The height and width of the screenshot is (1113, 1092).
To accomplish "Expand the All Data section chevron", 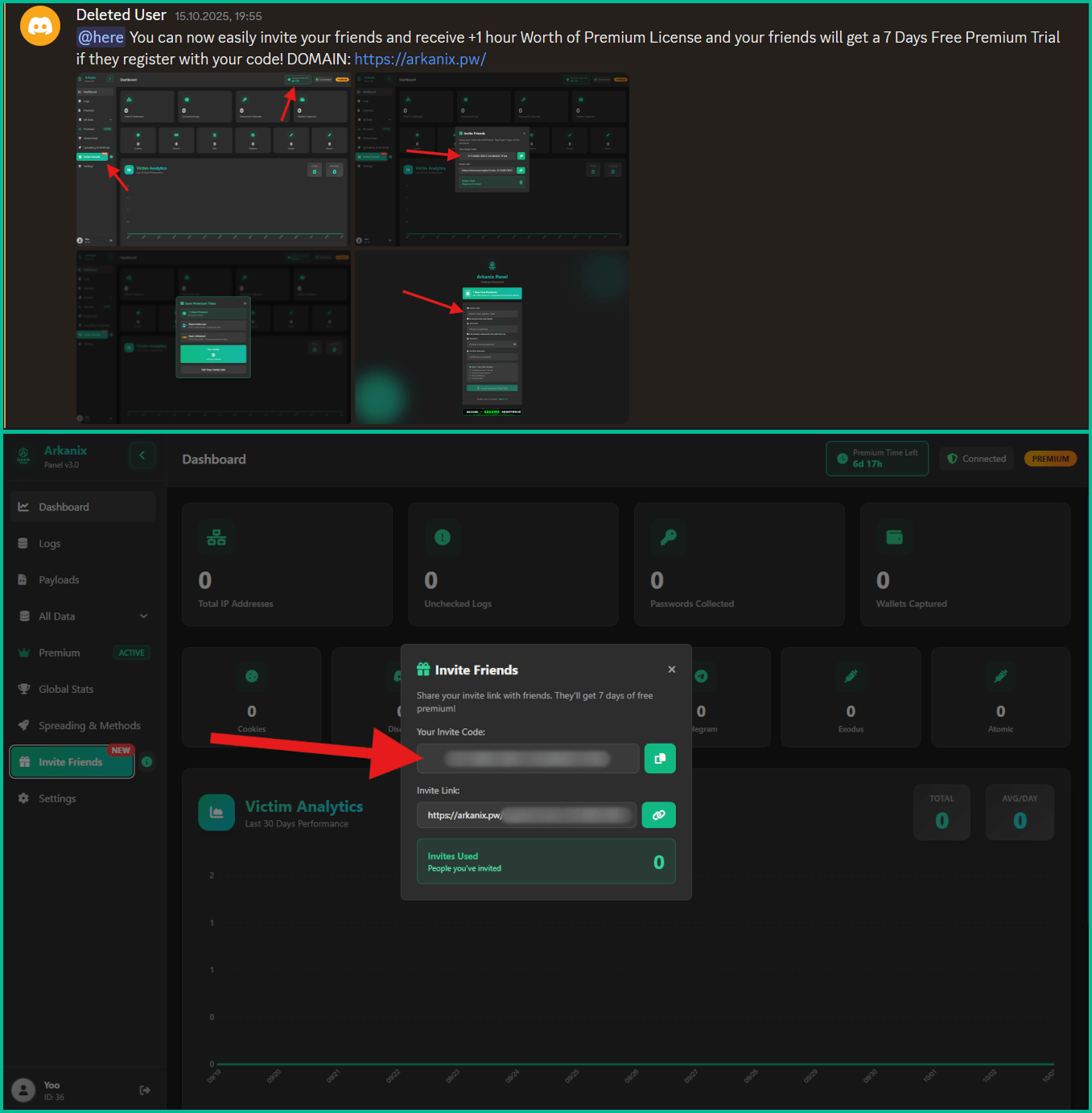I will click(143, 616).
